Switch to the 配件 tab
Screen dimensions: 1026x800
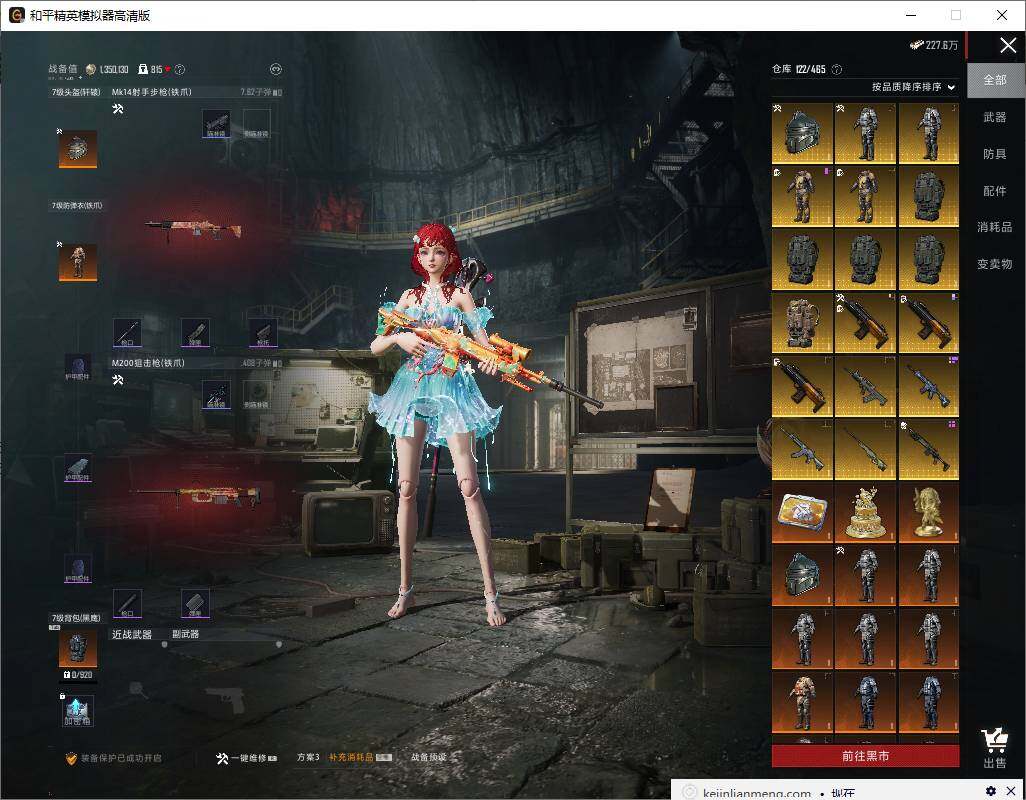(995, 190)
